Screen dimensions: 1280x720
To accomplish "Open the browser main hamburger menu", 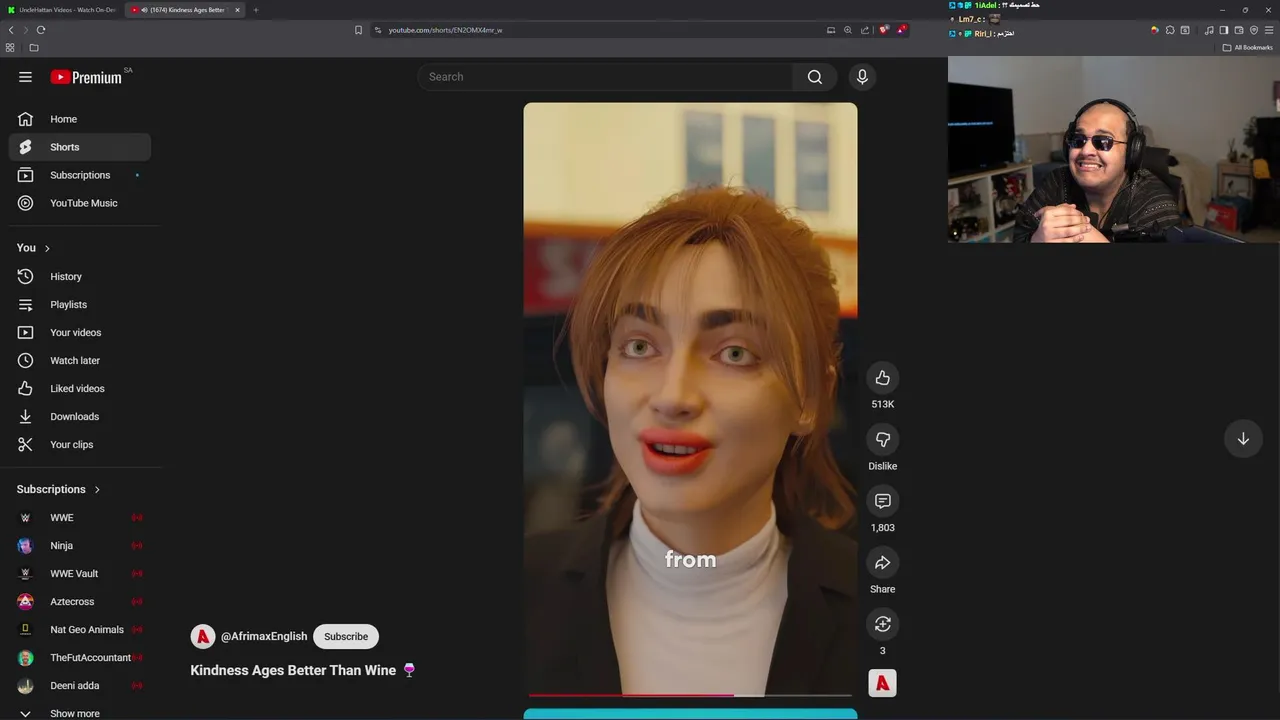I will tap(1269, 30).
